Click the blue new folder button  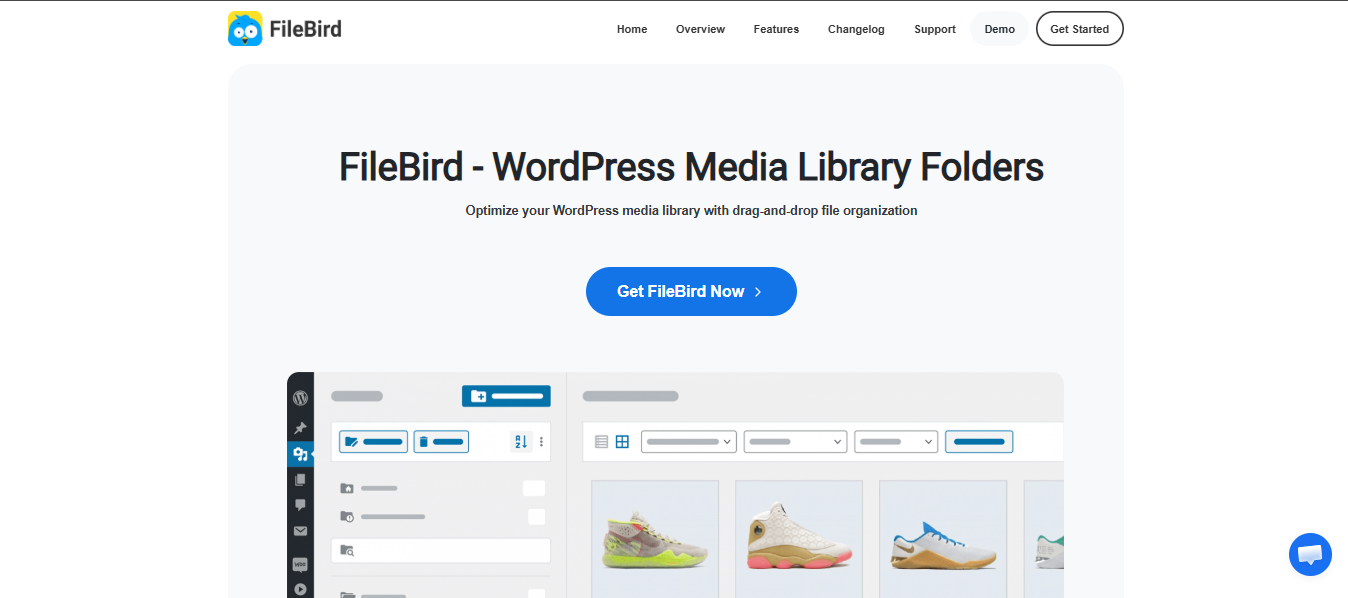(506, 396)
